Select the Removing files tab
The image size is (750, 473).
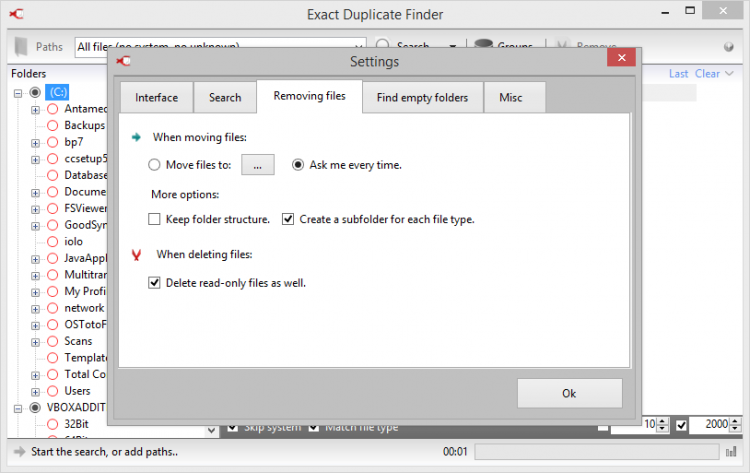309,96
